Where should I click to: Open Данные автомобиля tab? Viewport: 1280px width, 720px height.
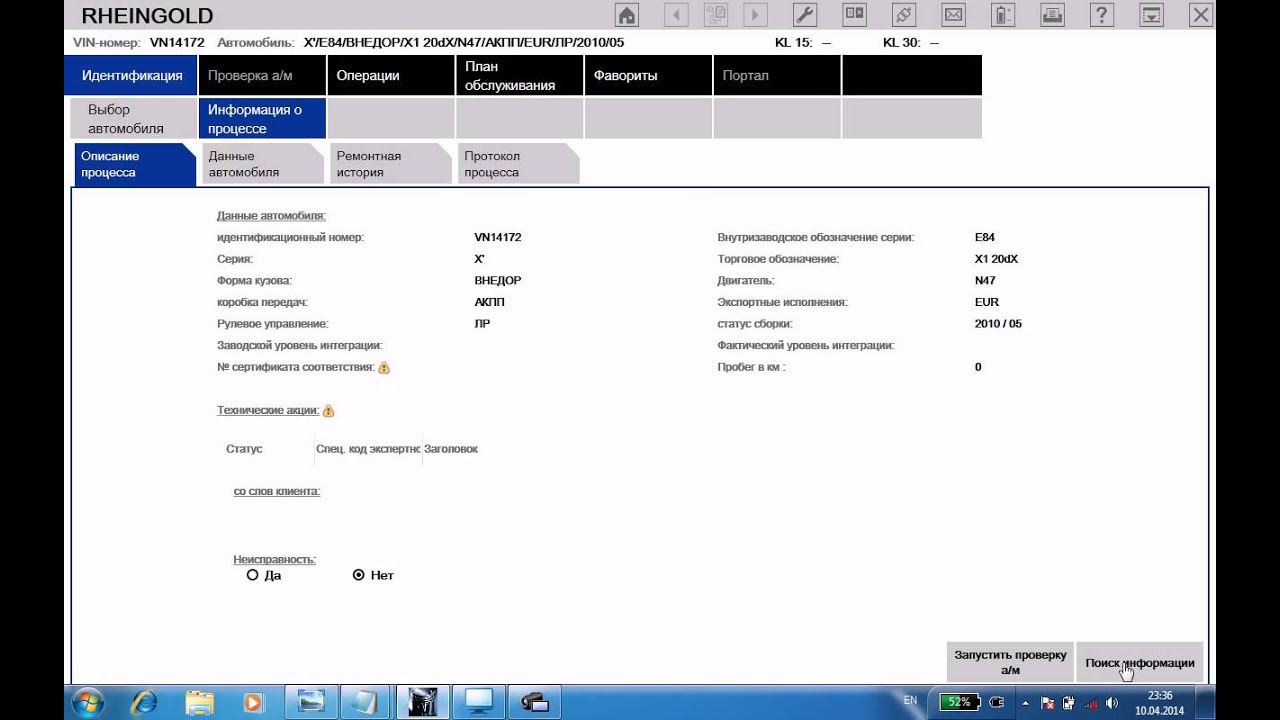[262, 164]
